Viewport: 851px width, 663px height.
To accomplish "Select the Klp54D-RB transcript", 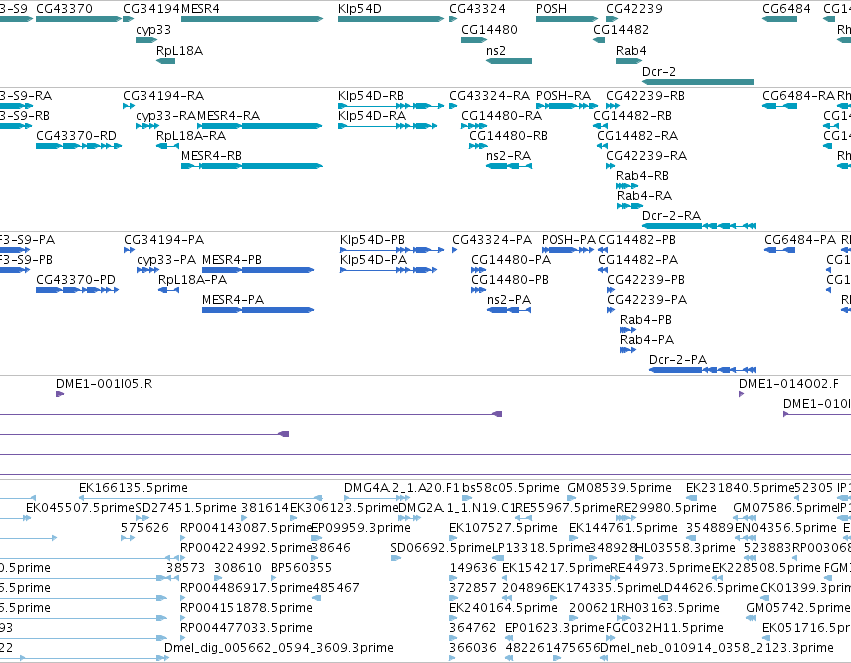I will click(x=391, y=106).
